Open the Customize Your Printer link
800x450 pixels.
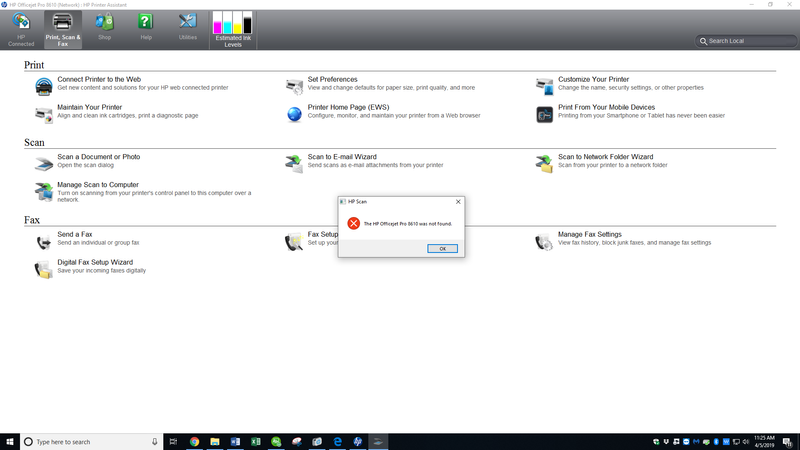(x=593, y=80)
